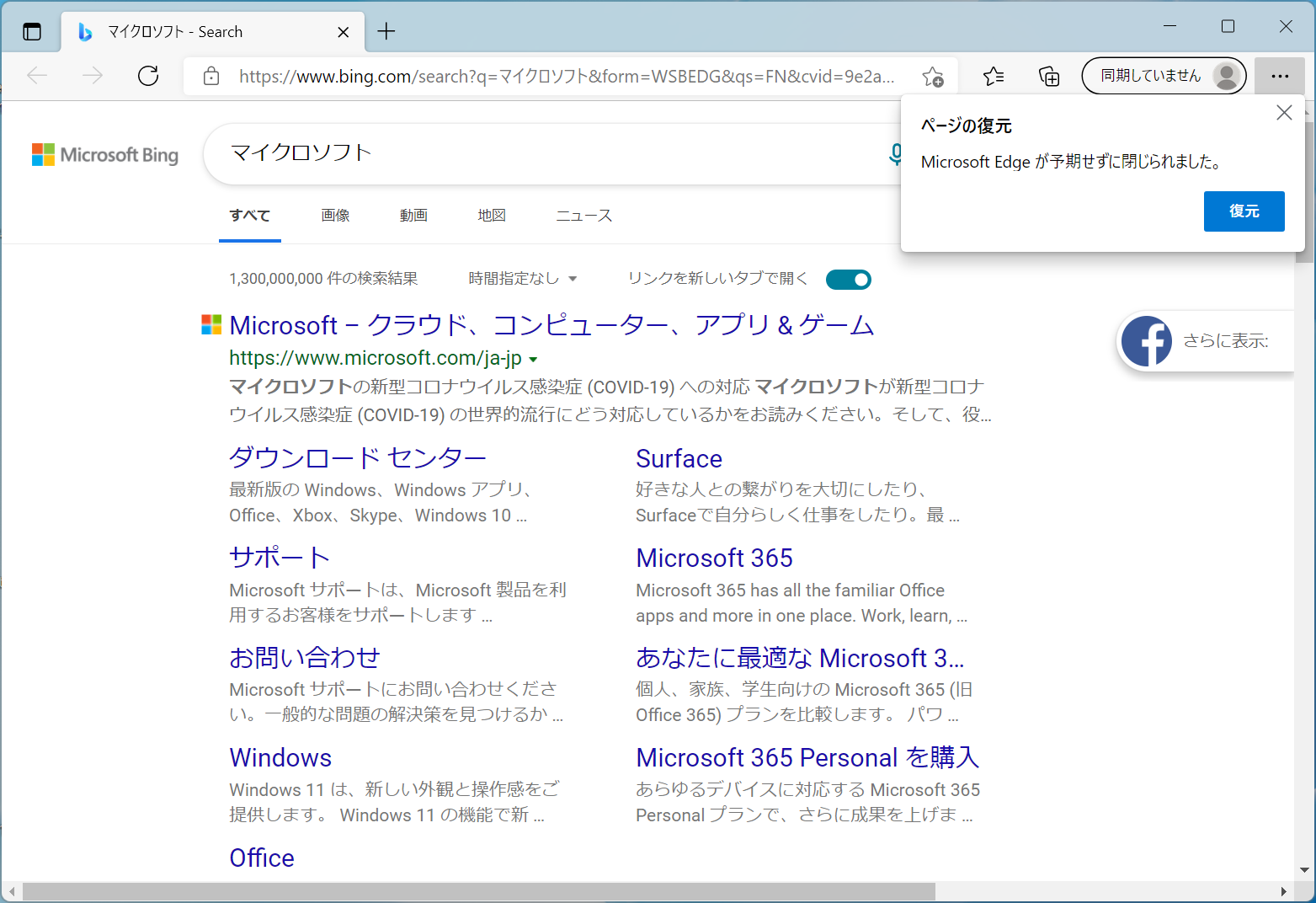
Task: Open the Collections icon
Action: (1049, 77)
